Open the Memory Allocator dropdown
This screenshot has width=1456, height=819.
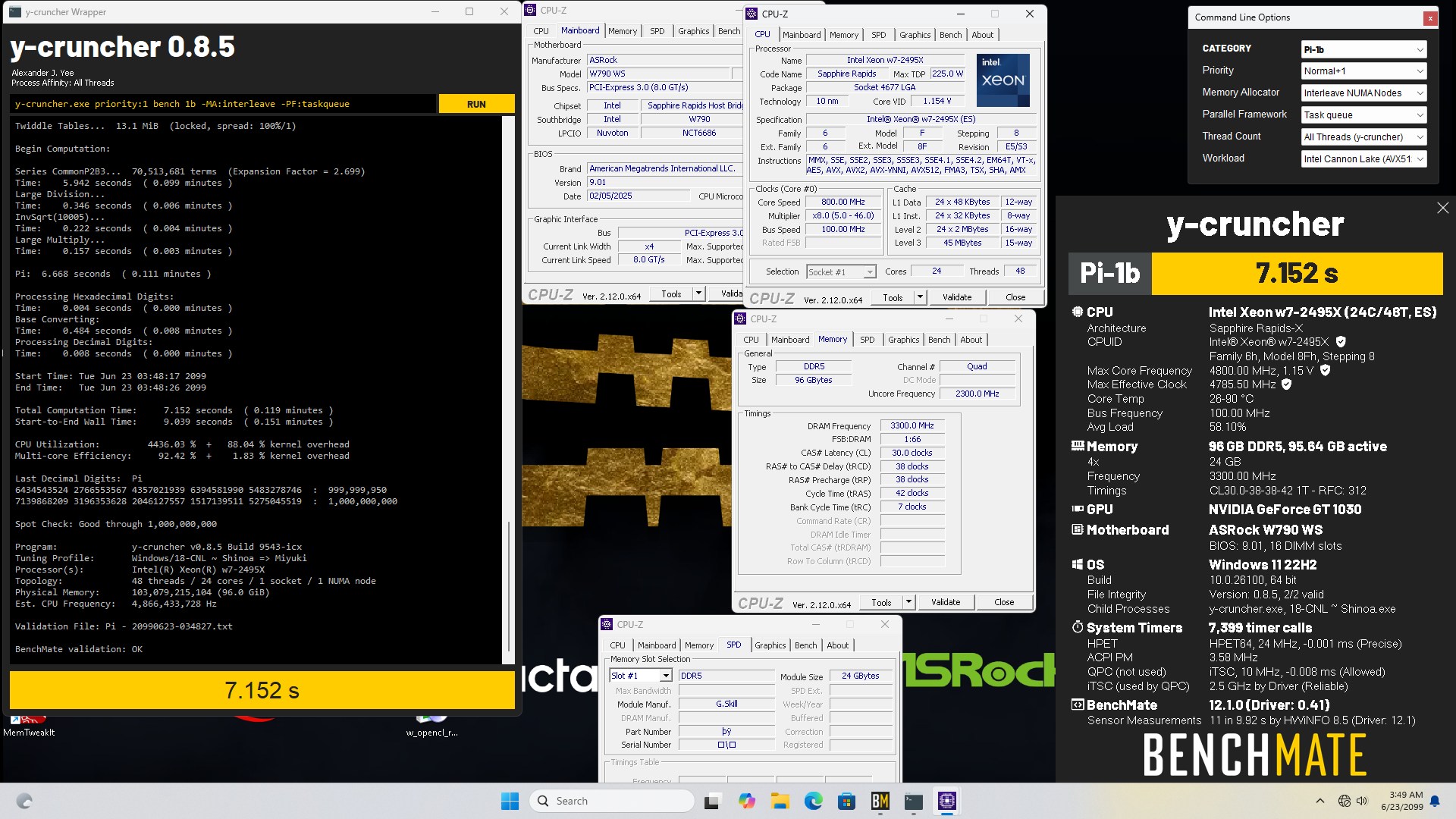tap(1363, 93)
